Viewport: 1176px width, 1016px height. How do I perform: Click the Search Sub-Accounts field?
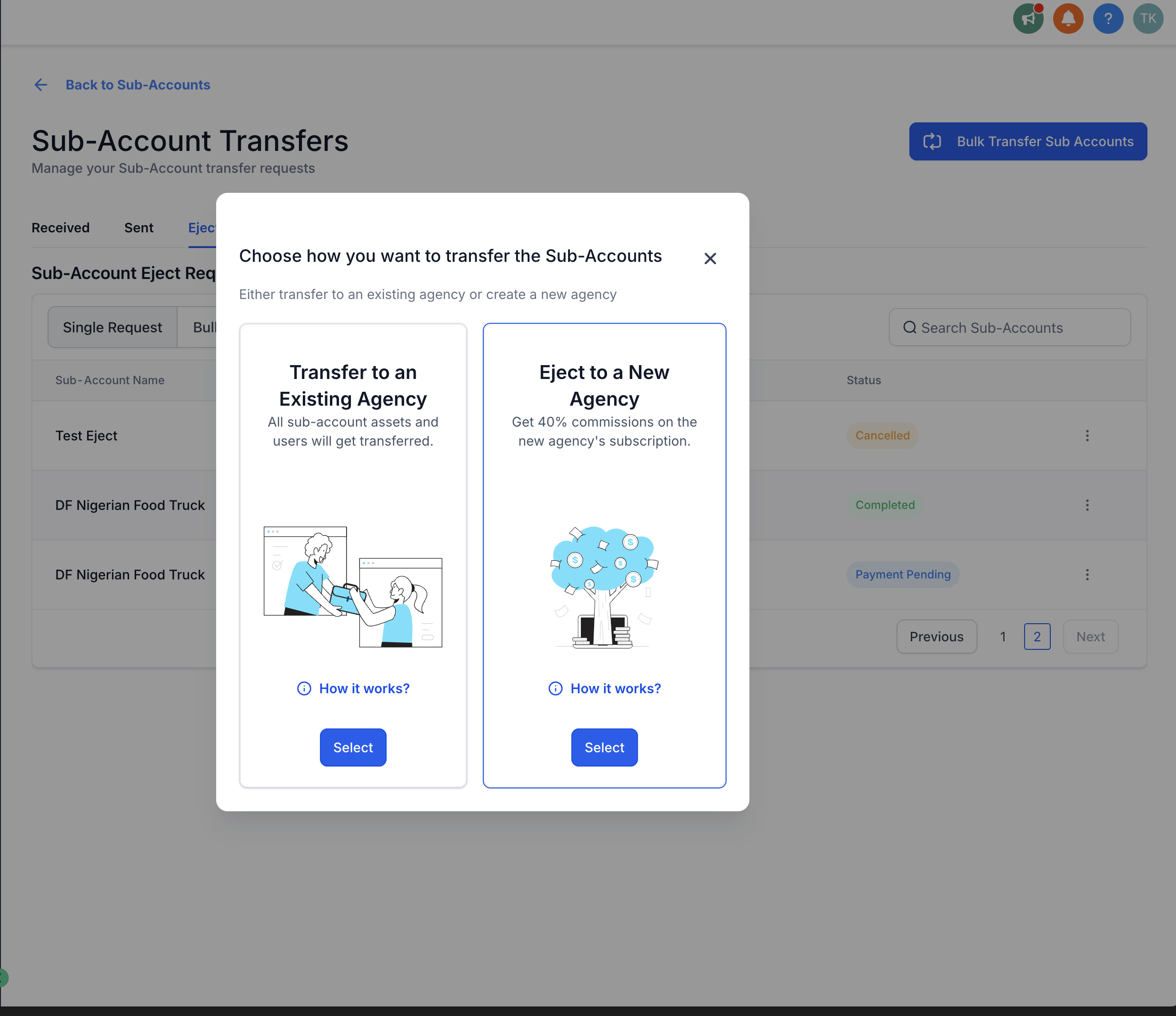(x=1009, y=328)
